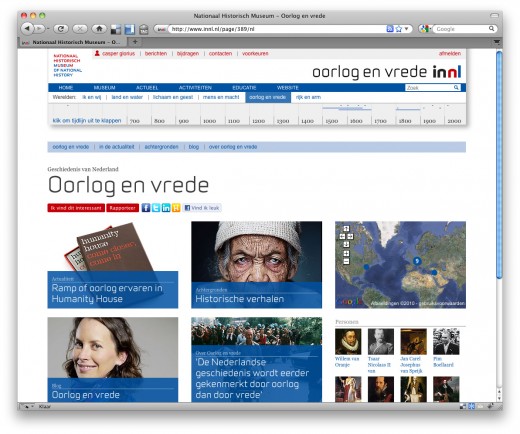The height and width of the screenshot is (434, 520).
Task: Click the Nationaal Historisch Museum logo
Action: [x=67, y=65]
